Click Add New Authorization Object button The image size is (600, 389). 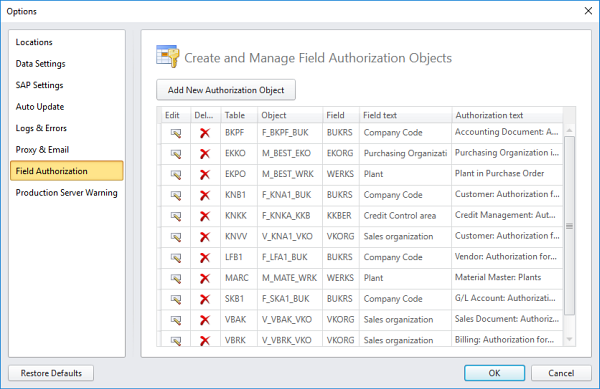click(226, 90)
